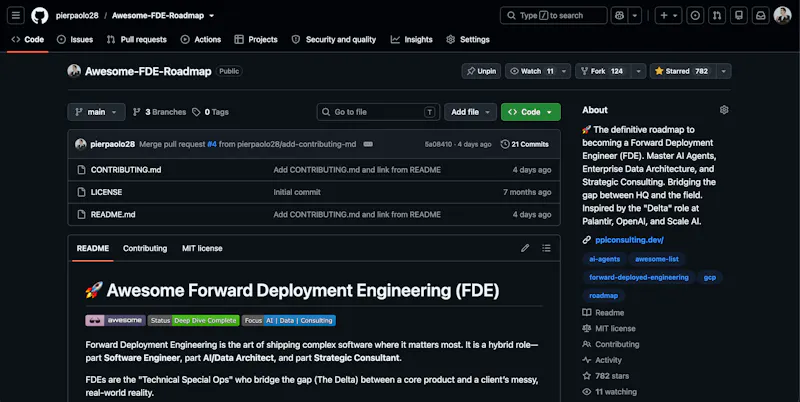The image size is (800, 402).
Task: Unstar the repository via Starred button
Action: point(683,71)
